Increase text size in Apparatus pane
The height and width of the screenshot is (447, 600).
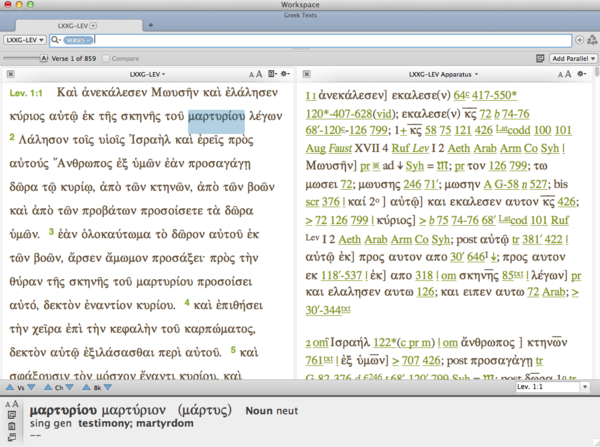click(568, 74)
